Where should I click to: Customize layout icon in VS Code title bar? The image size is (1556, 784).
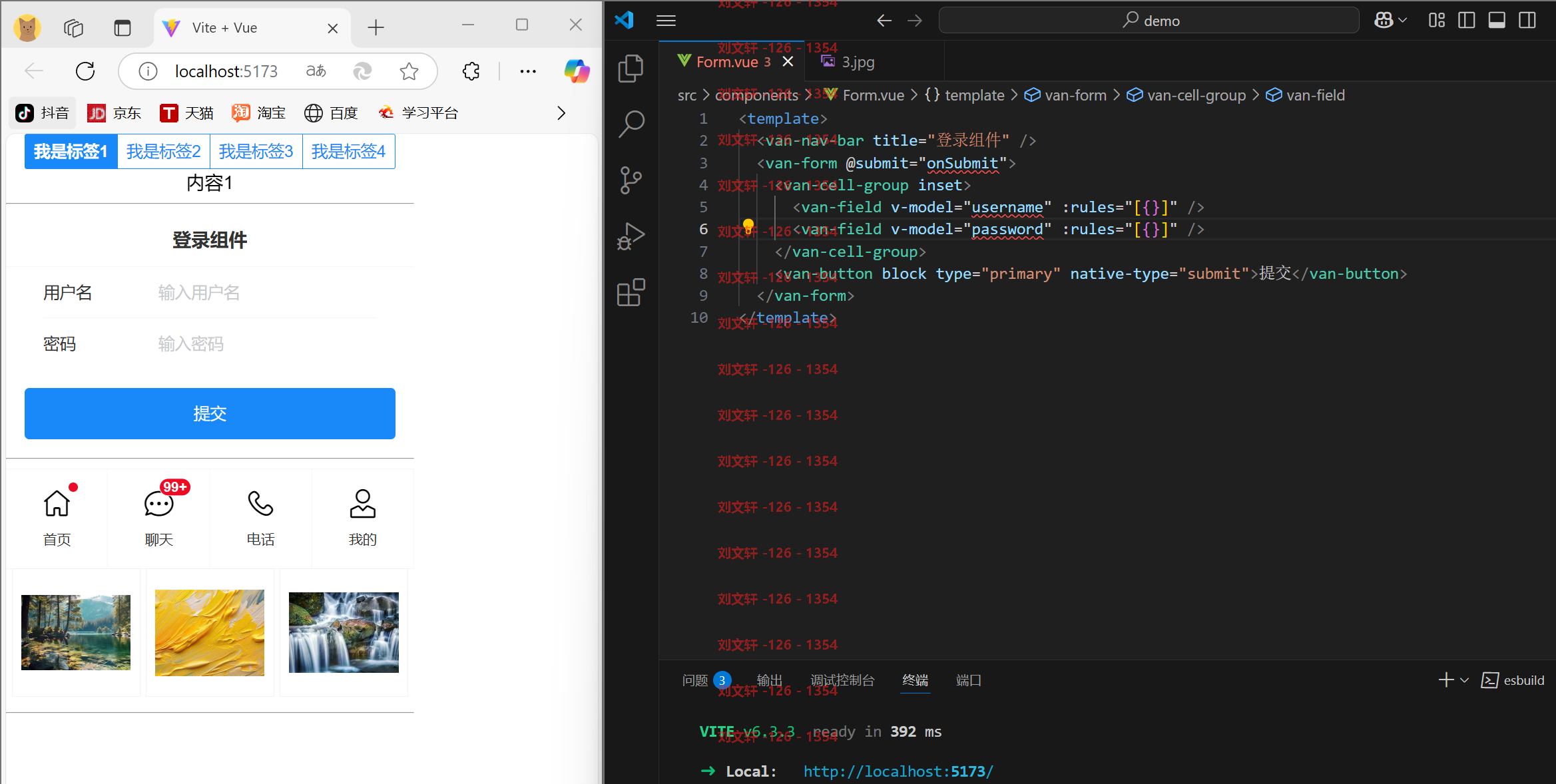tap(1436, 21)
